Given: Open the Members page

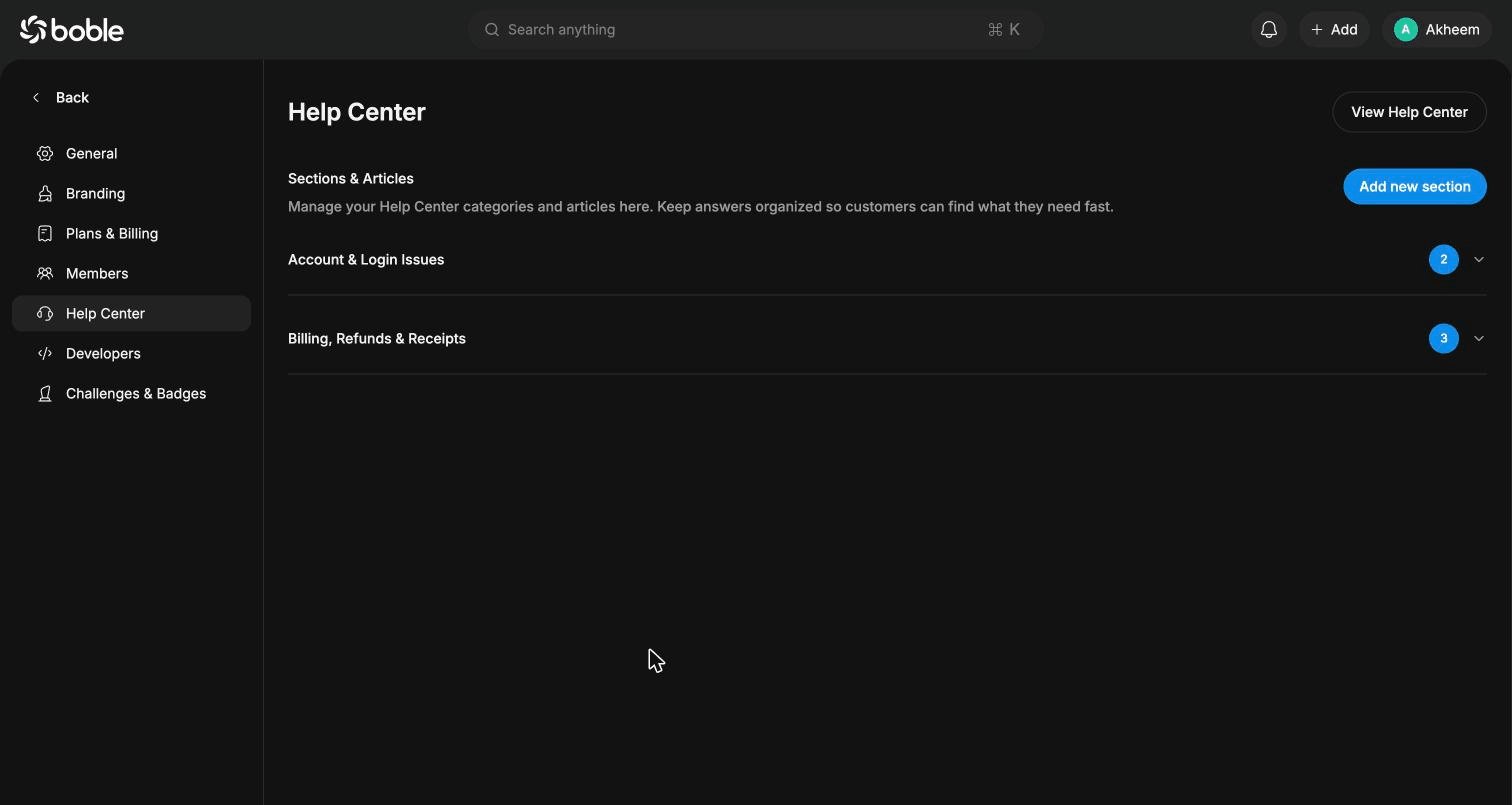Looking at the screenshot, I should tap(131, 274).
